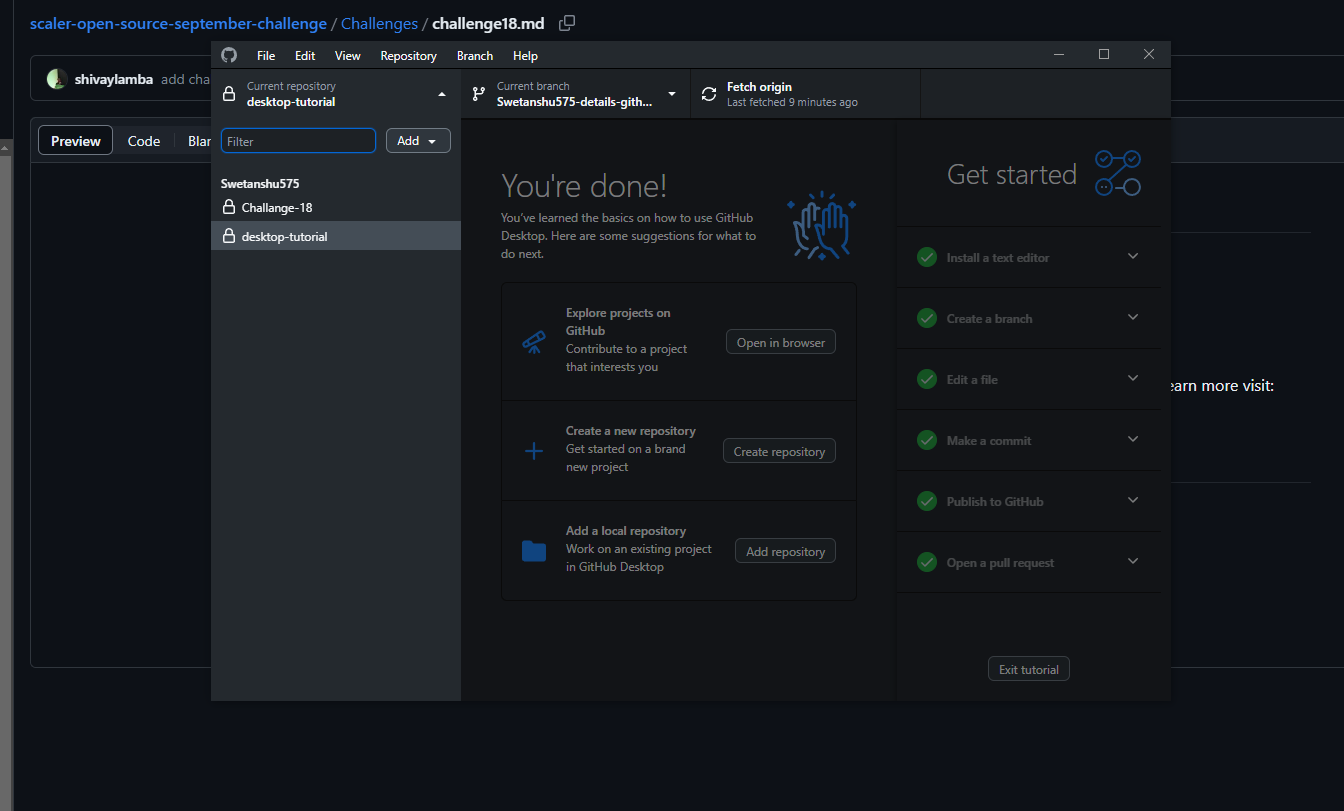
Task: Click the green check on Make a commit
Action: pos(926,440)
